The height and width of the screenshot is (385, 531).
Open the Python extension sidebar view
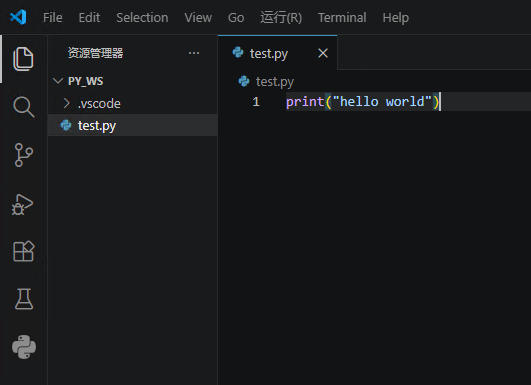pos(24,347)
